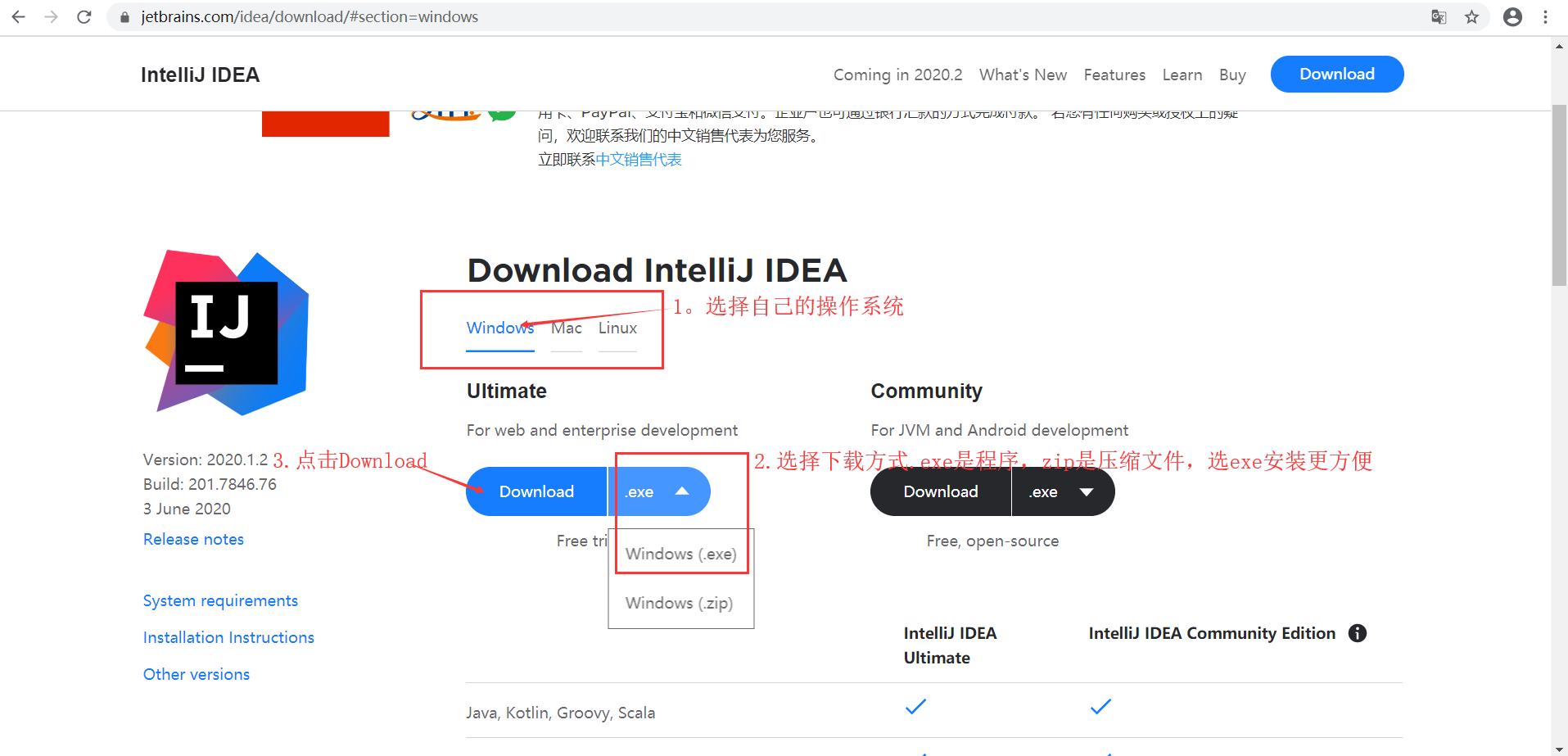Select the Mac OS tab

pyautogui.click(x=567, y=328)
